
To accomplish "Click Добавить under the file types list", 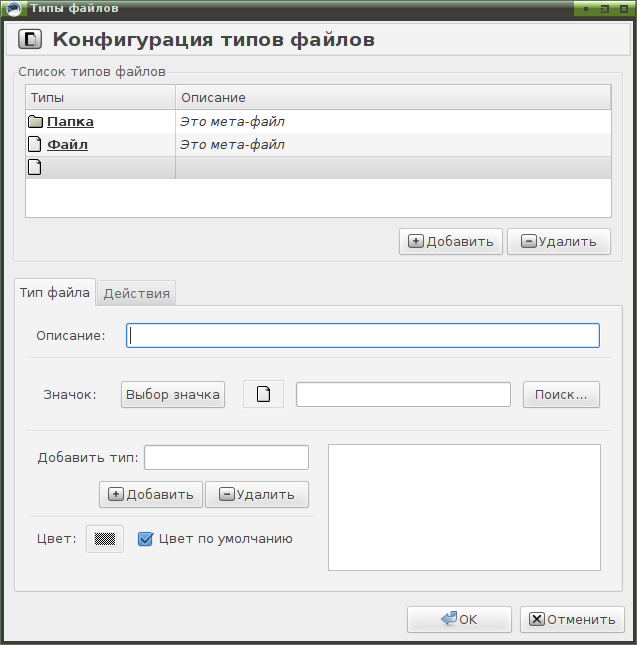I will coord(451,241).
